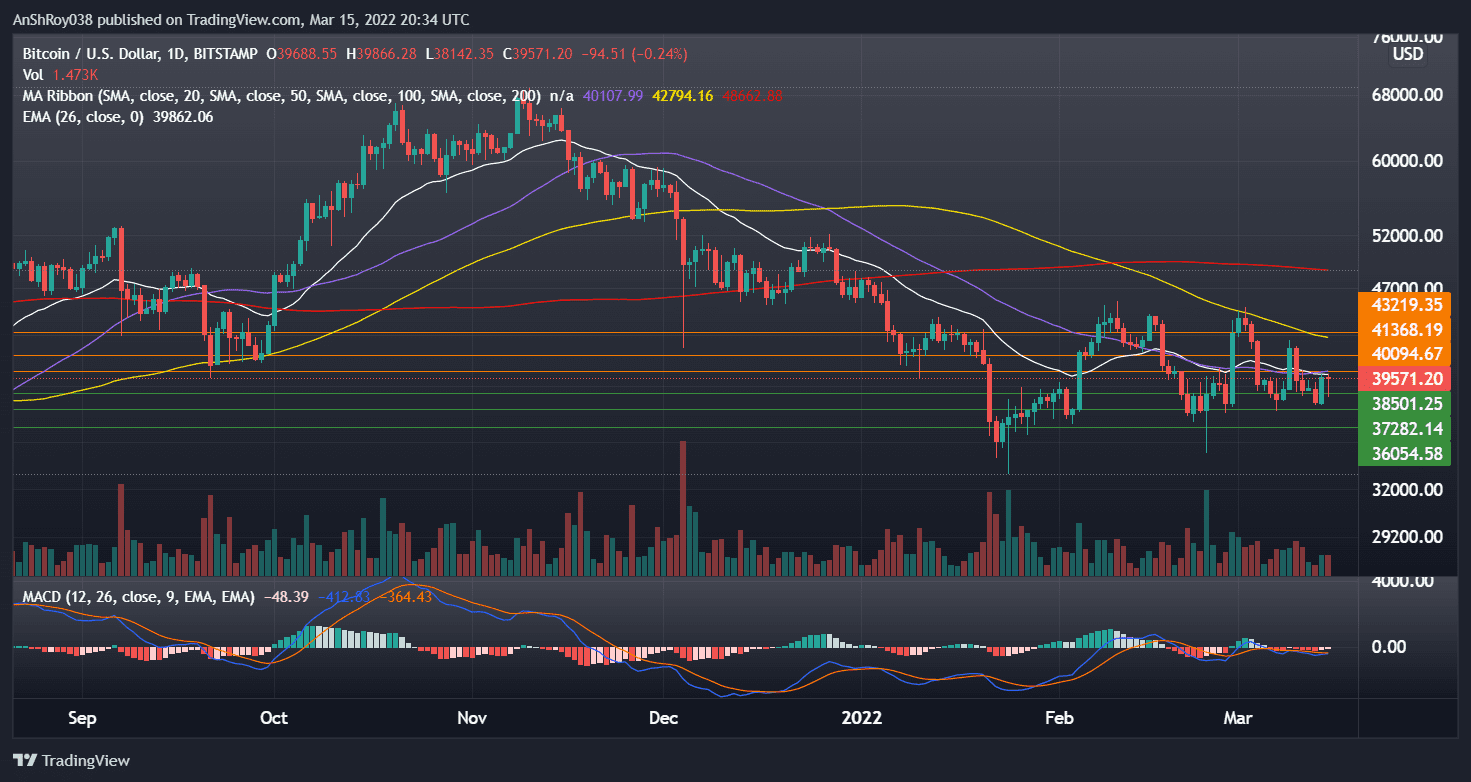Image resolution: width=1471 pixels, height=782 pixels.
Task: Click the green support label 38501.25
Action: [x=1405, y=404]
